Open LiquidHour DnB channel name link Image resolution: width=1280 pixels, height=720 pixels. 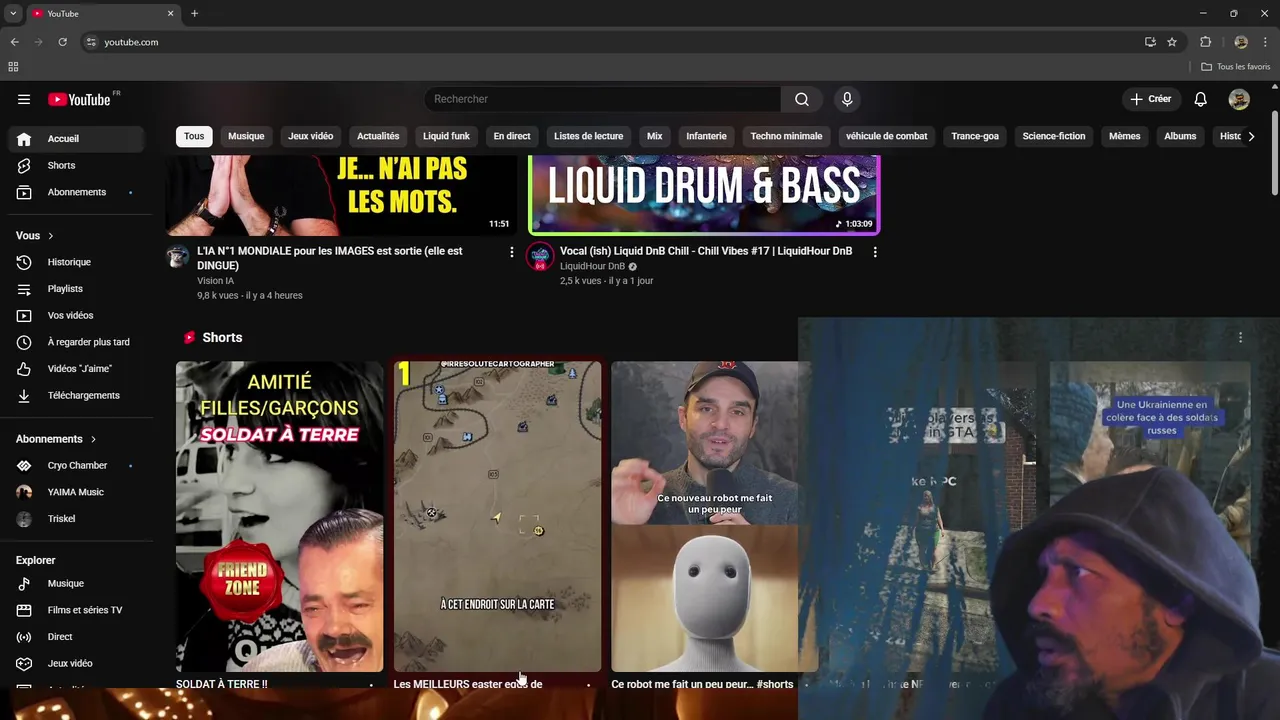(x=592, y=266)
